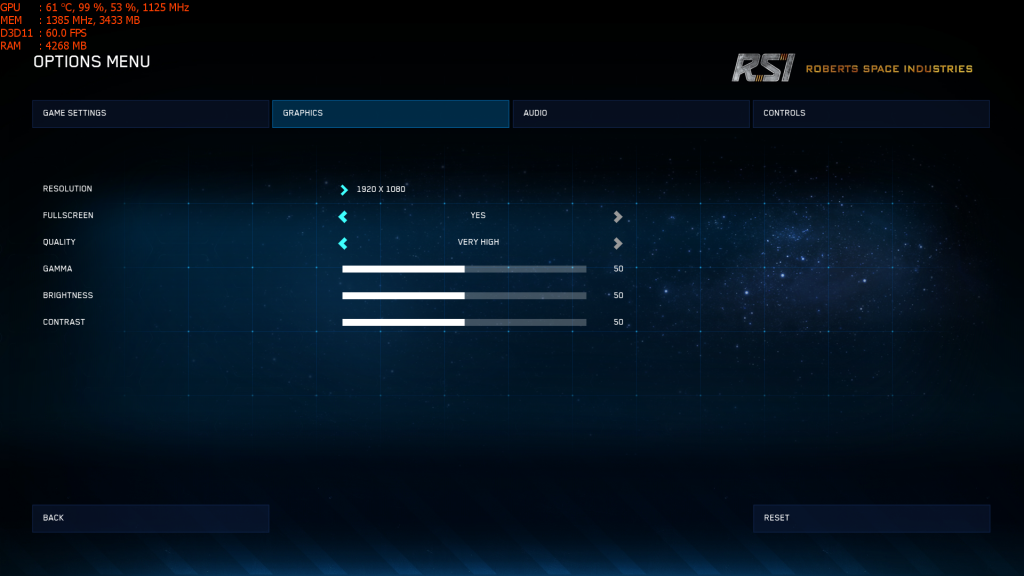Image resolution: width=1024 pixels, height=576 pixels.
Task: Click on the Gamma slider bar
Action: (464, 269)
